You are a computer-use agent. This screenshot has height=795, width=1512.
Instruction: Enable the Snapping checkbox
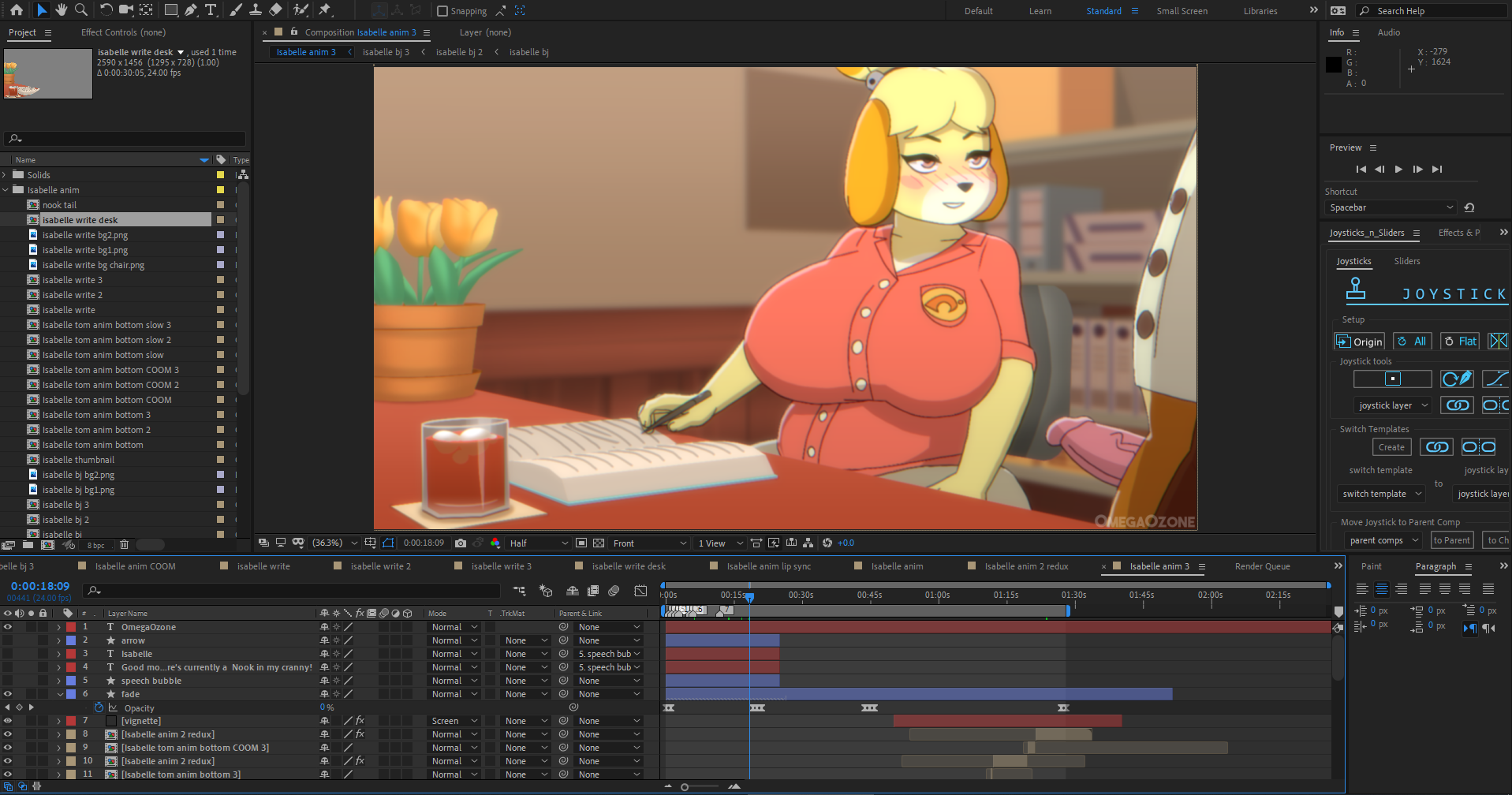[442, 11]
